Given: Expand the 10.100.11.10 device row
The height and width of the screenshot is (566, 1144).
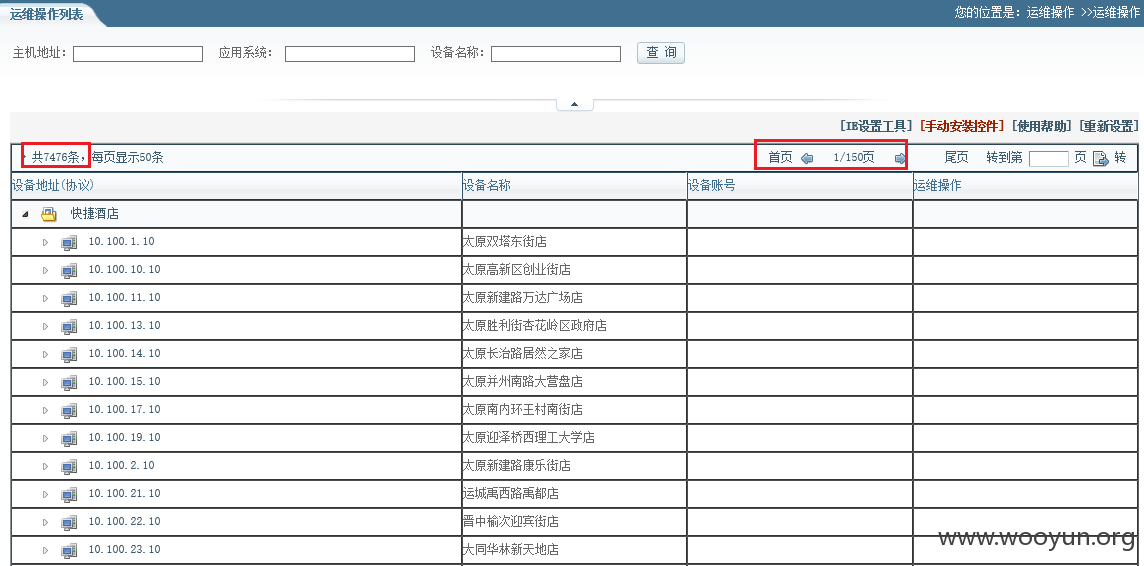Looking at the screenshot, I should (45, 298).
